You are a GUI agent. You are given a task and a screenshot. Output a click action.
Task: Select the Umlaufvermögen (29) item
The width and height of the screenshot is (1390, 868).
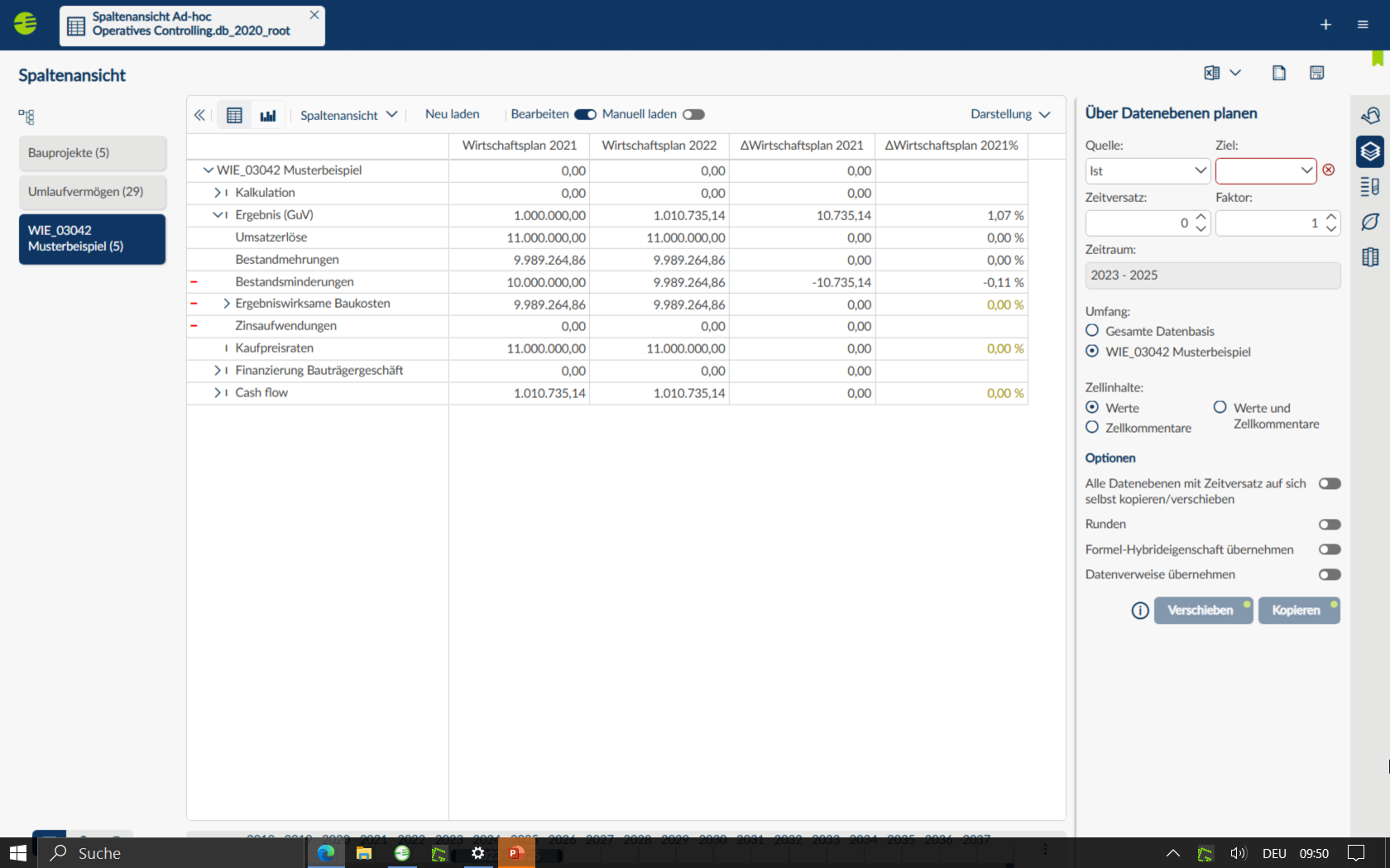point(92,192)
